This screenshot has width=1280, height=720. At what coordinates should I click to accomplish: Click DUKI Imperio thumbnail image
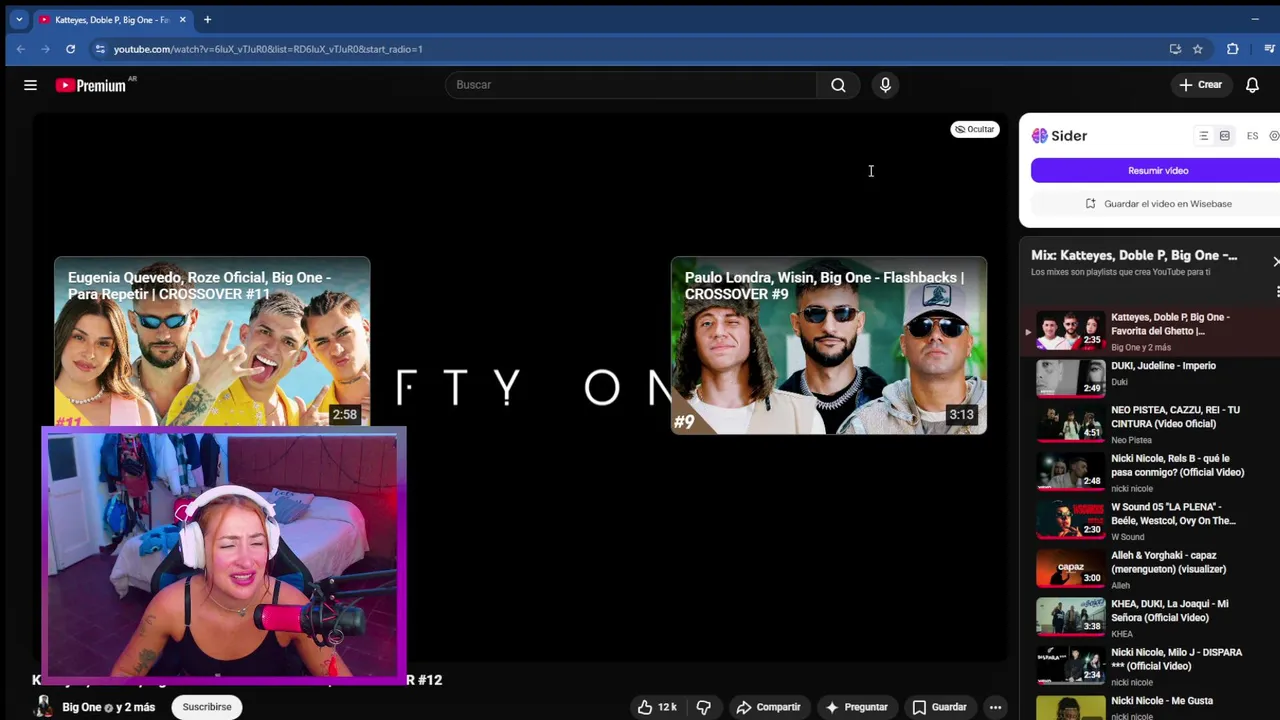1070,379
